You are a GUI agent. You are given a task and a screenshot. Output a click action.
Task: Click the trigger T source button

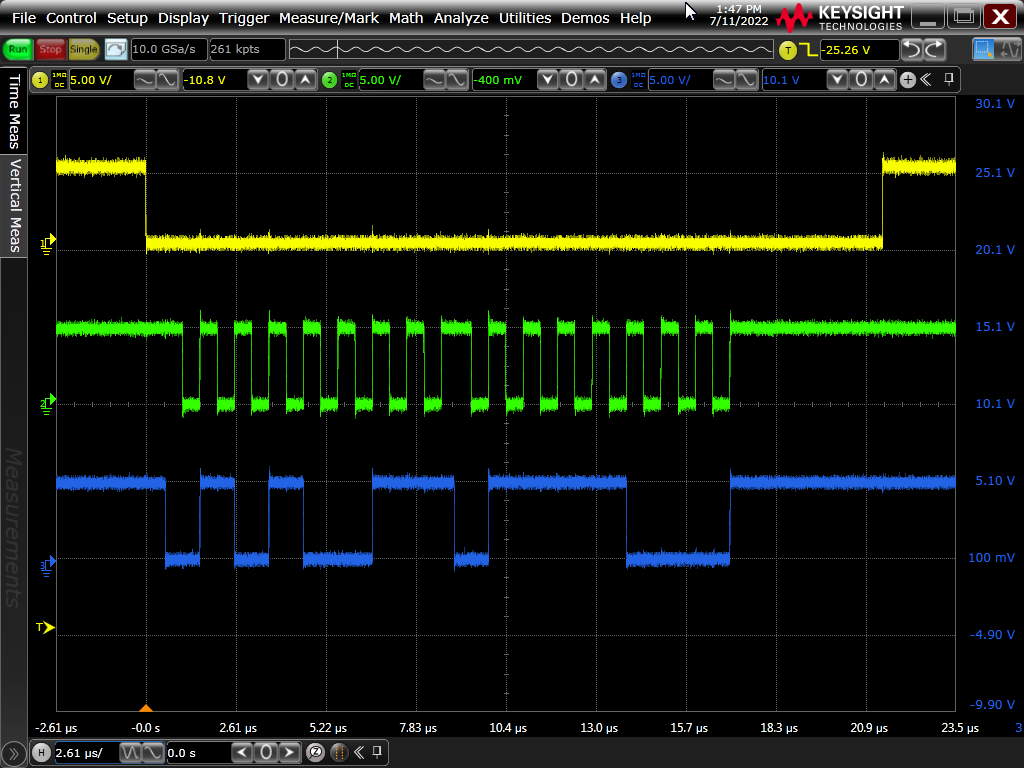(788, 50)
